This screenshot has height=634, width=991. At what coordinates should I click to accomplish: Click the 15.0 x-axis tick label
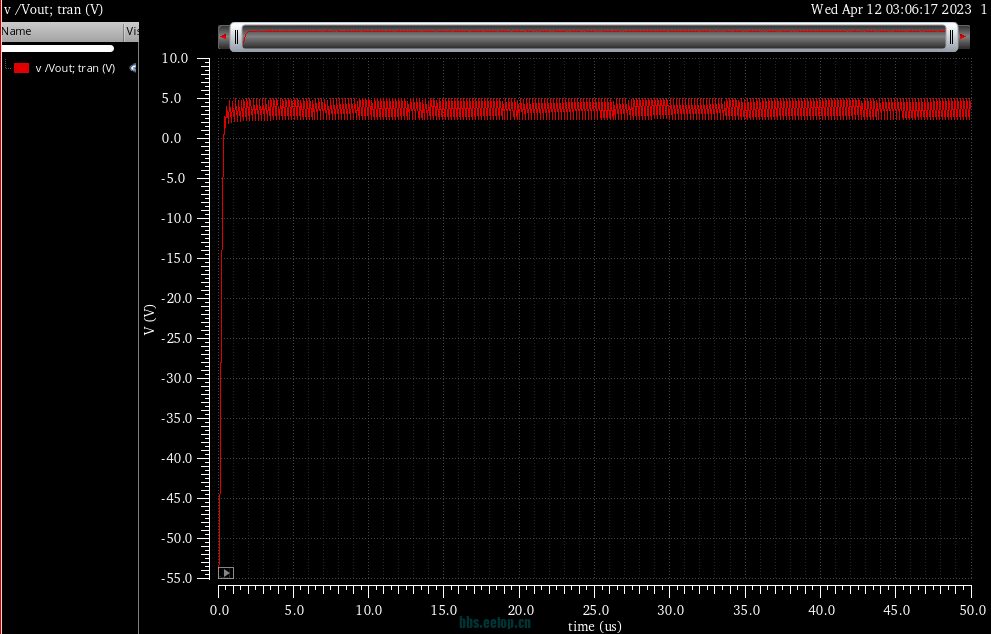(x=444, y=611)
